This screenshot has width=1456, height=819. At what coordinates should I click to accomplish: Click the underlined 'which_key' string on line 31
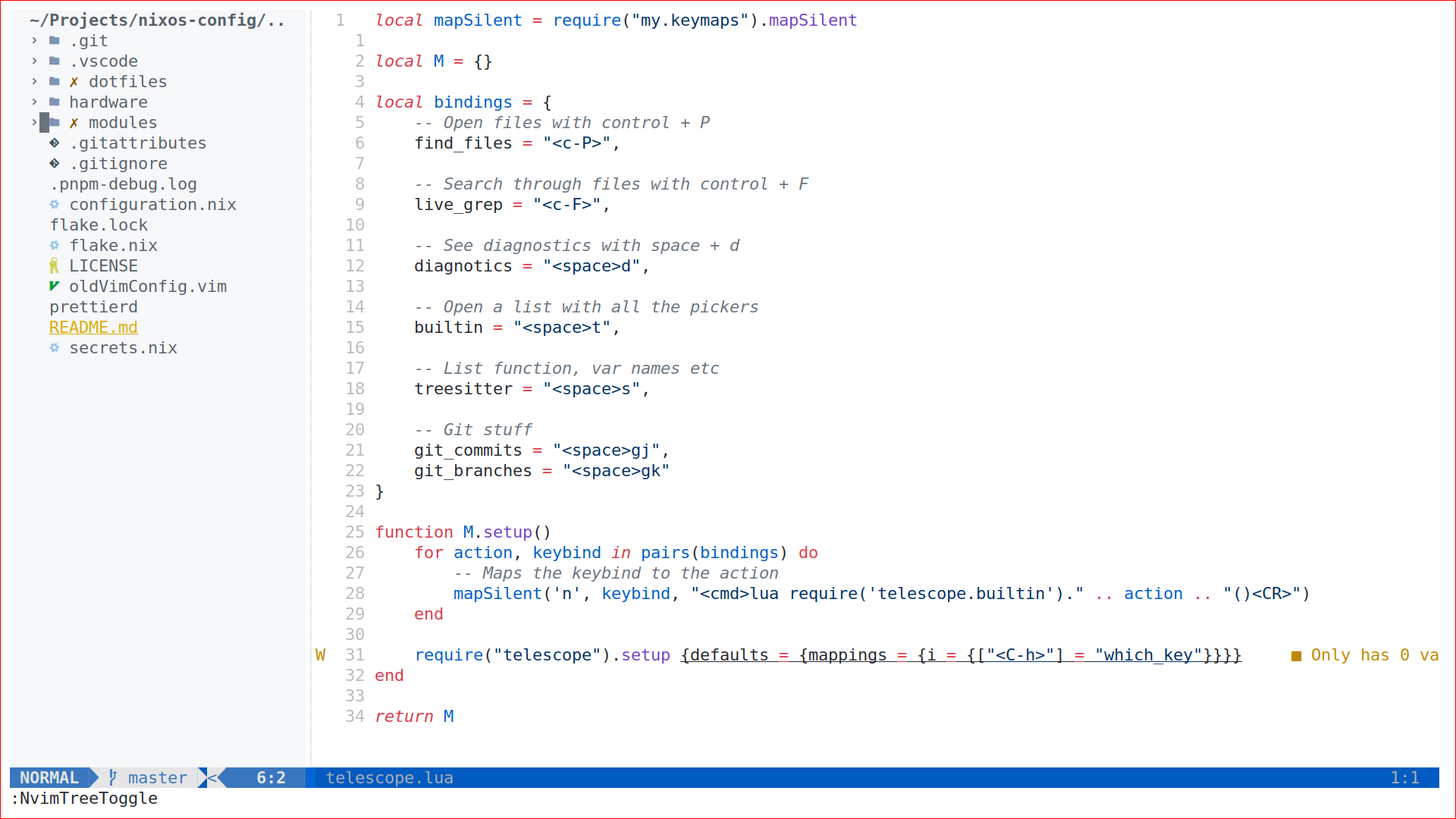coord(1148,654)
